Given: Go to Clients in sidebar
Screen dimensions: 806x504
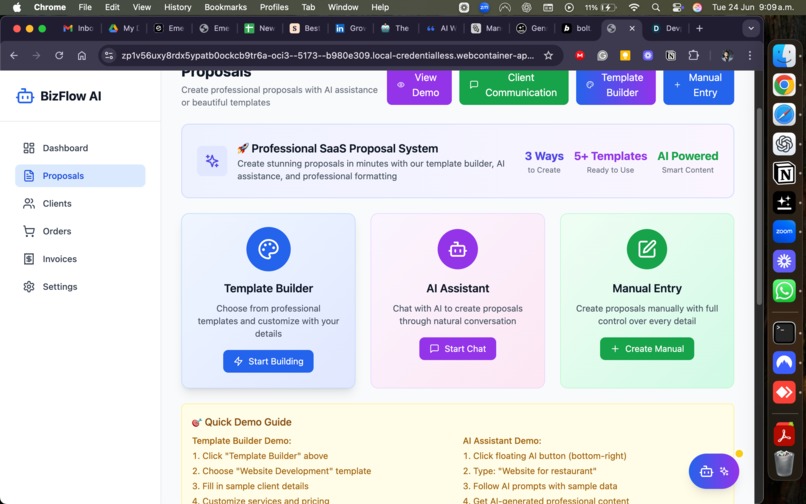Looking at the screenshot, I should [x=80, y=204].
